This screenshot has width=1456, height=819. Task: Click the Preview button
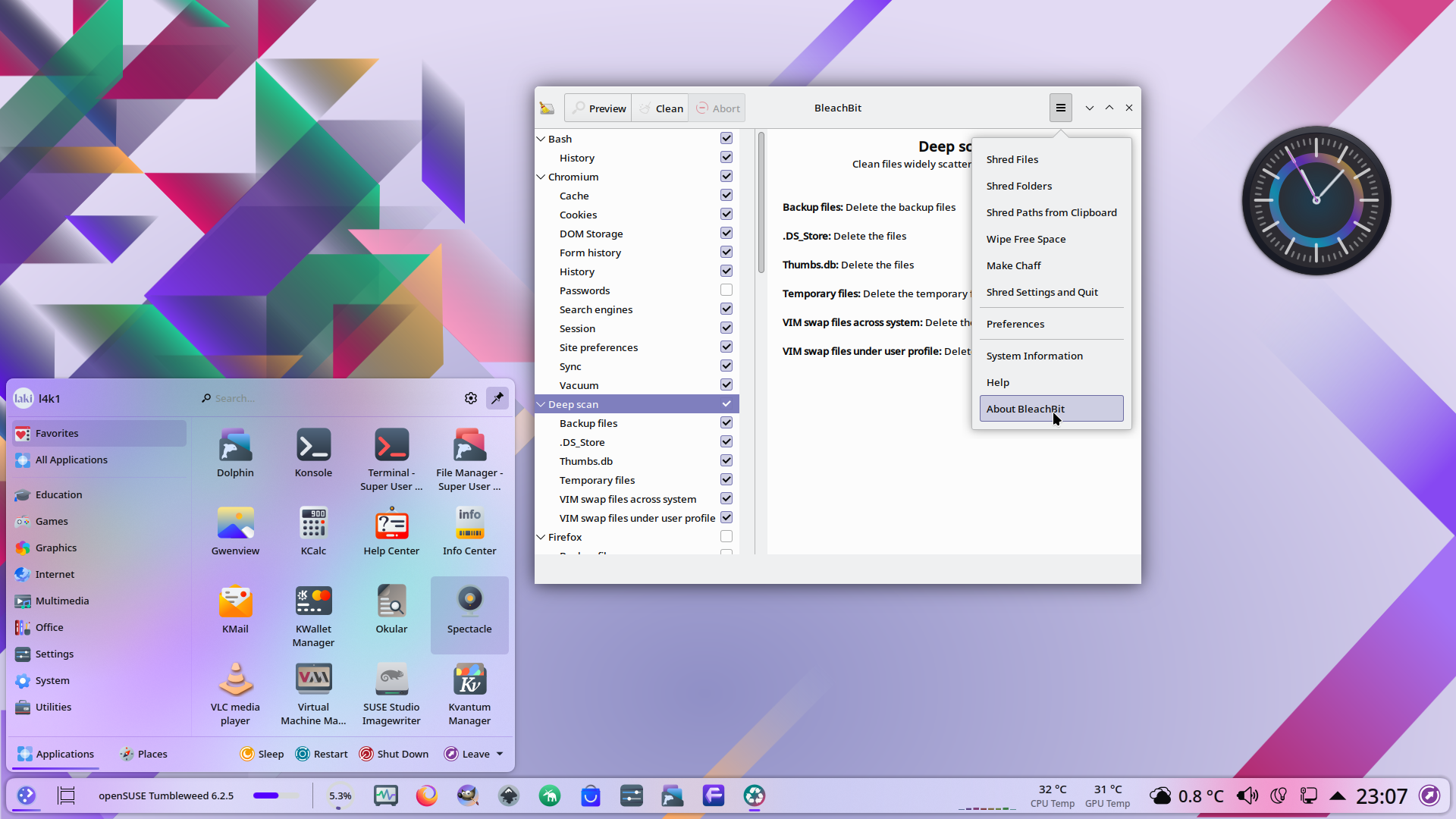coord(598,108)
